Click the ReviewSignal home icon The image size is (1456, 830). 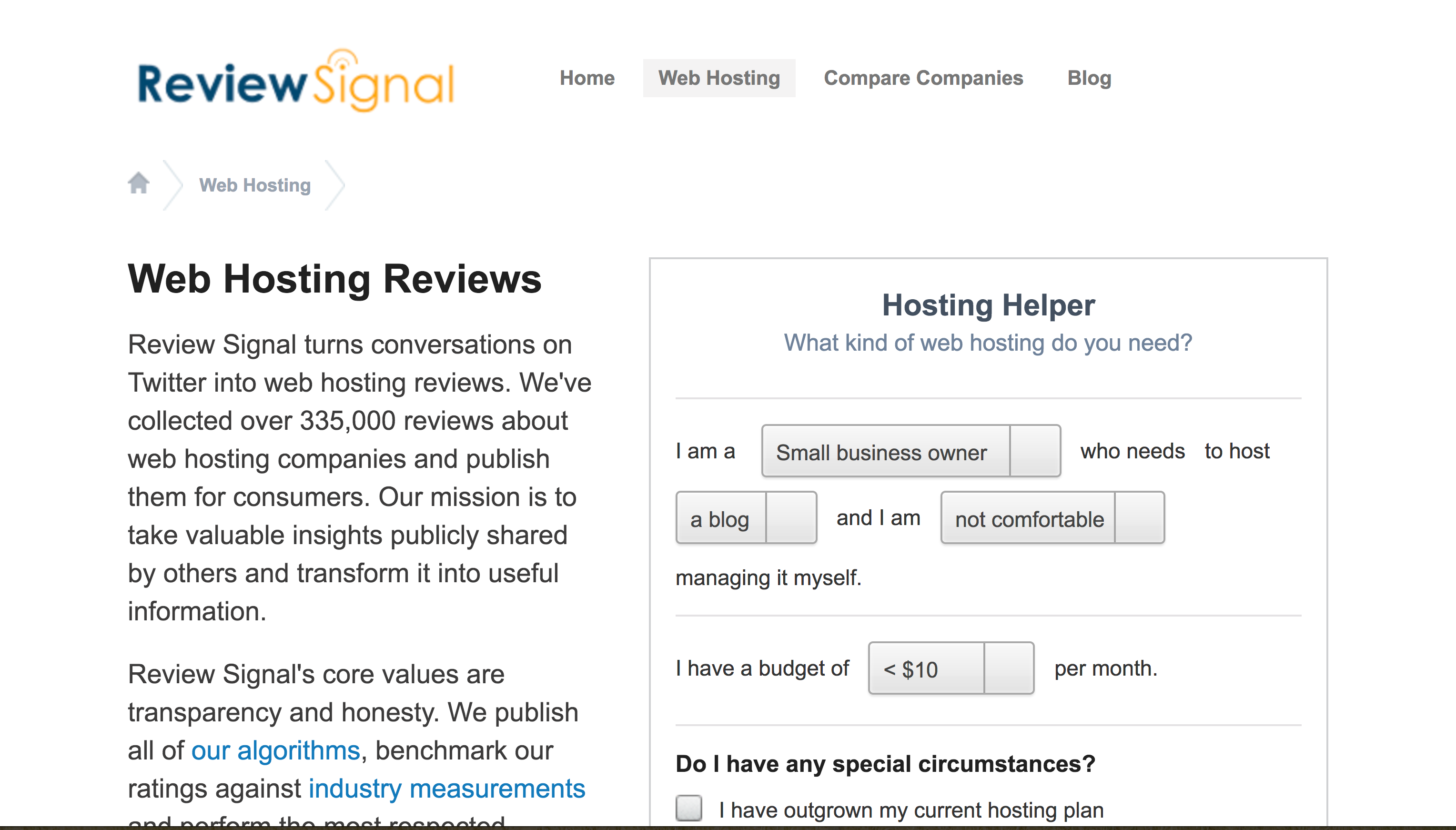pos(139,185)
